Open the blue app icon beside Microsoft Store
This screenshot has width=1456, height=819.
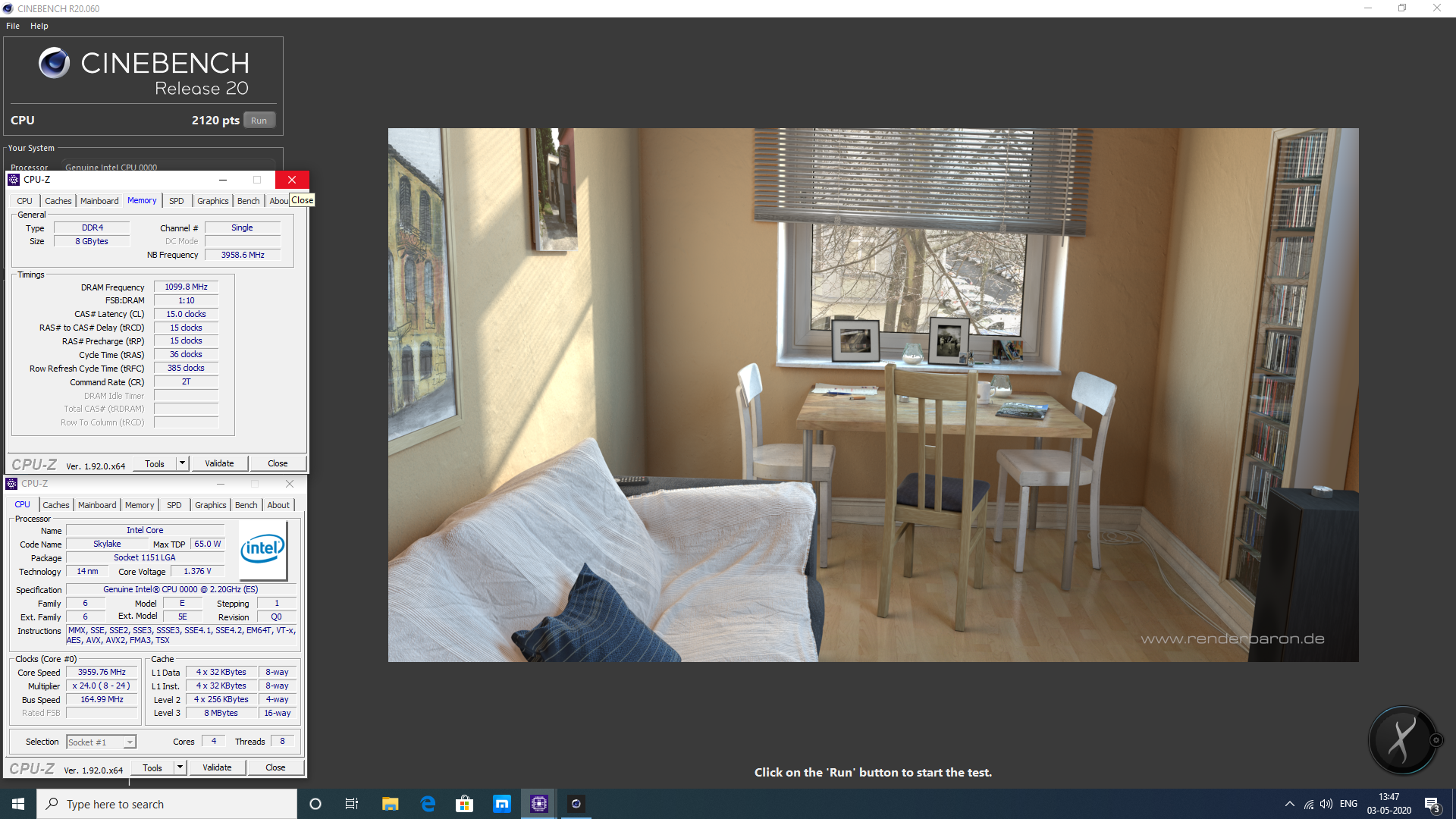(x=502, y=804)
